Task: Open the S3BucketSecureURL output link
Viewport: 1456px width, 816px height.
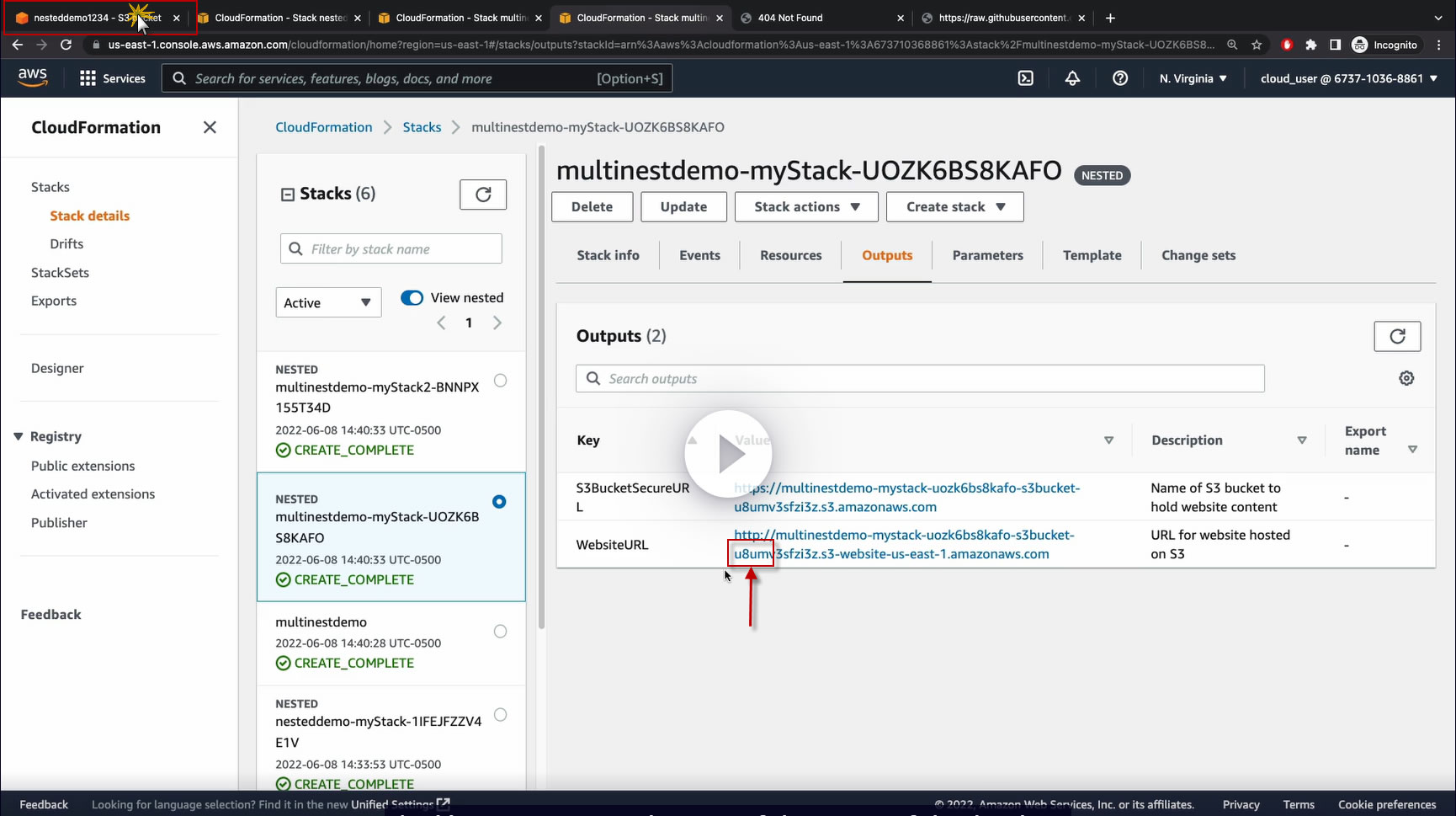Action: coord(906,497)
